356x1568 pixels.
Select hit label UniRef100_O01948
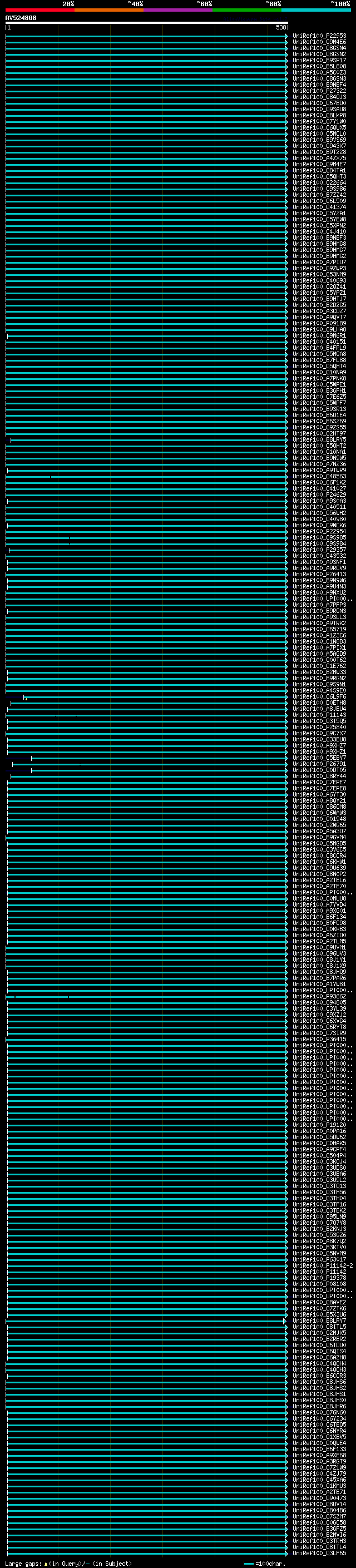tap(319, 819)
